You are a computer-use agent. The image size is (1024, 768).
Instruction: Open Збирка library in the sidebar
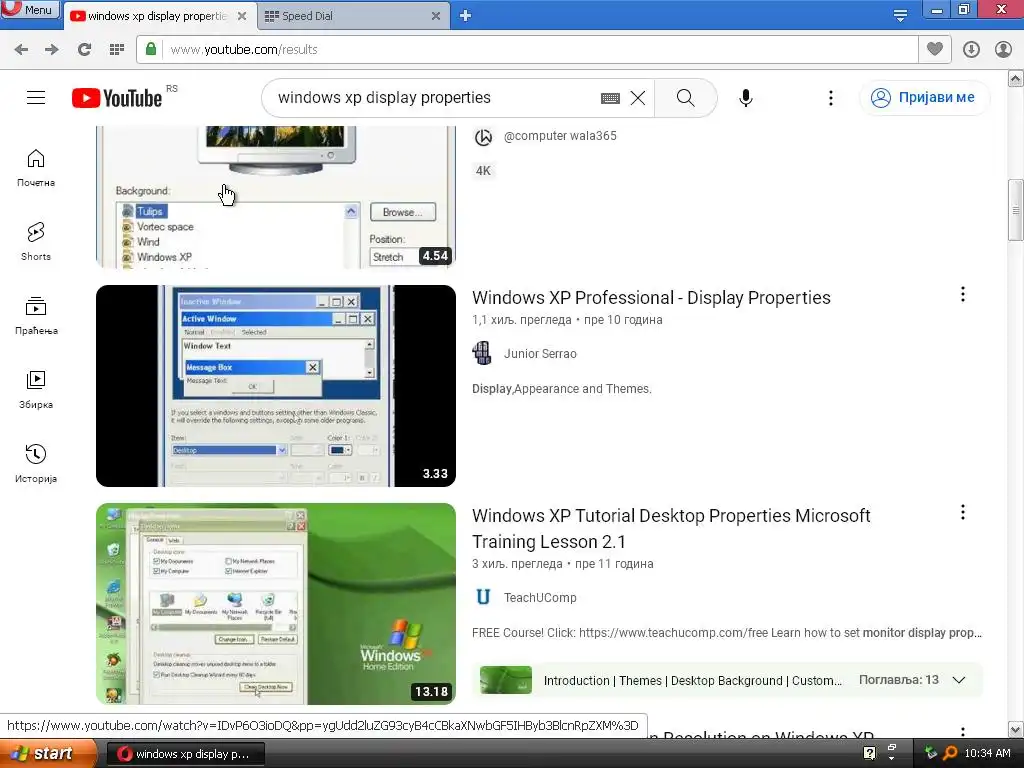(x=36, y=389)
